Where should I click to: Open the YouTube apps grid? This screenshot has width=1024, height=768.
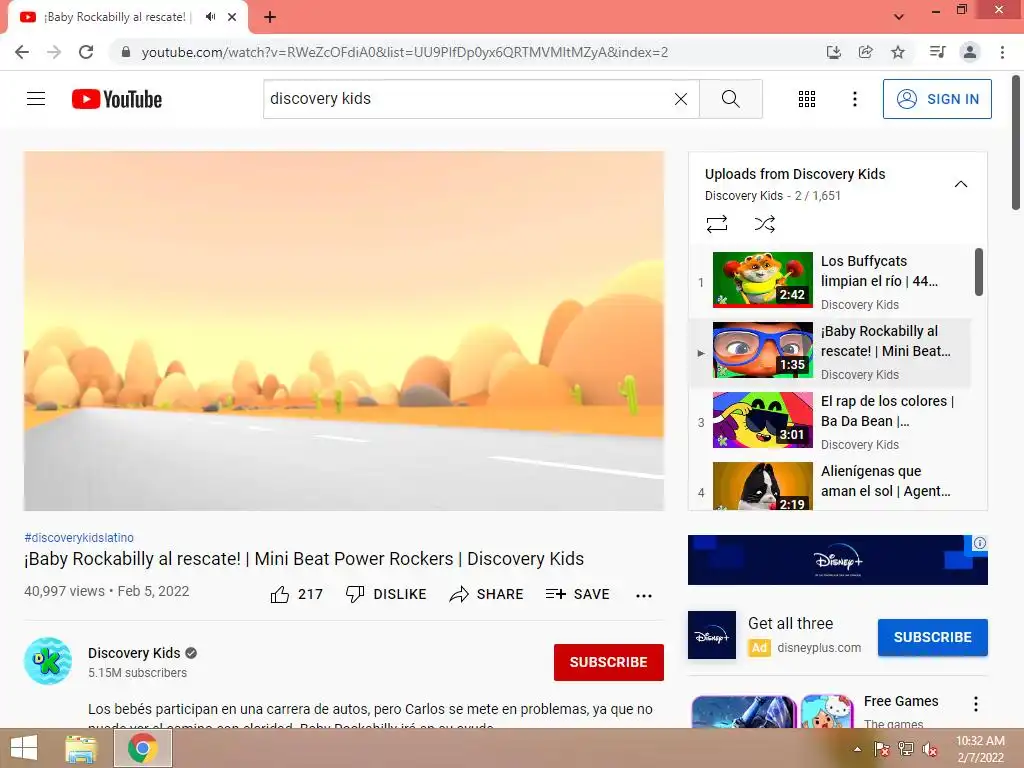coord(807,99)
